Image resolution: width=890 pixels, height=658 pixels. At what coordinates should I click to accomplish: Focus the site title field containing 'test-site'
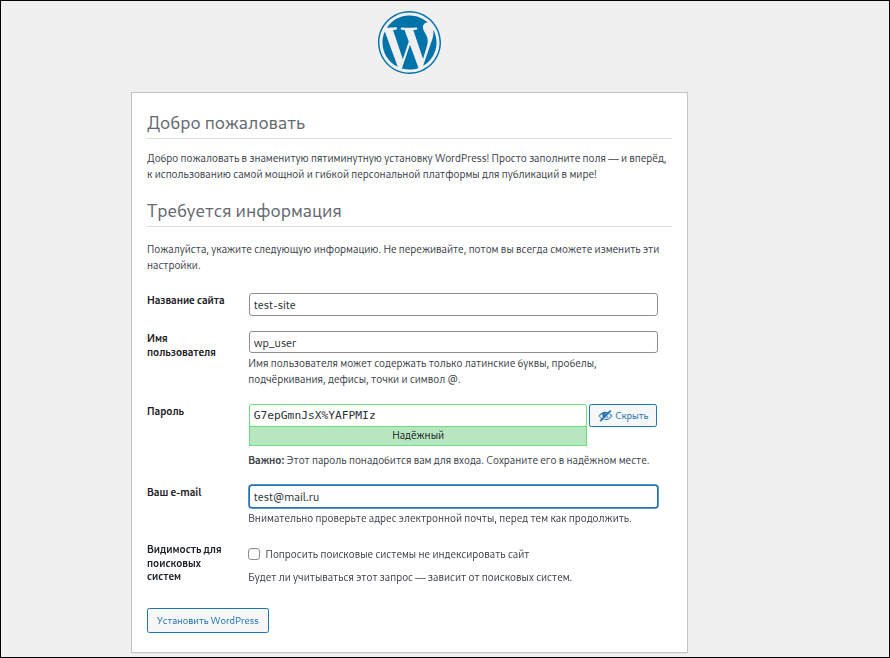[x=453, y=305]
